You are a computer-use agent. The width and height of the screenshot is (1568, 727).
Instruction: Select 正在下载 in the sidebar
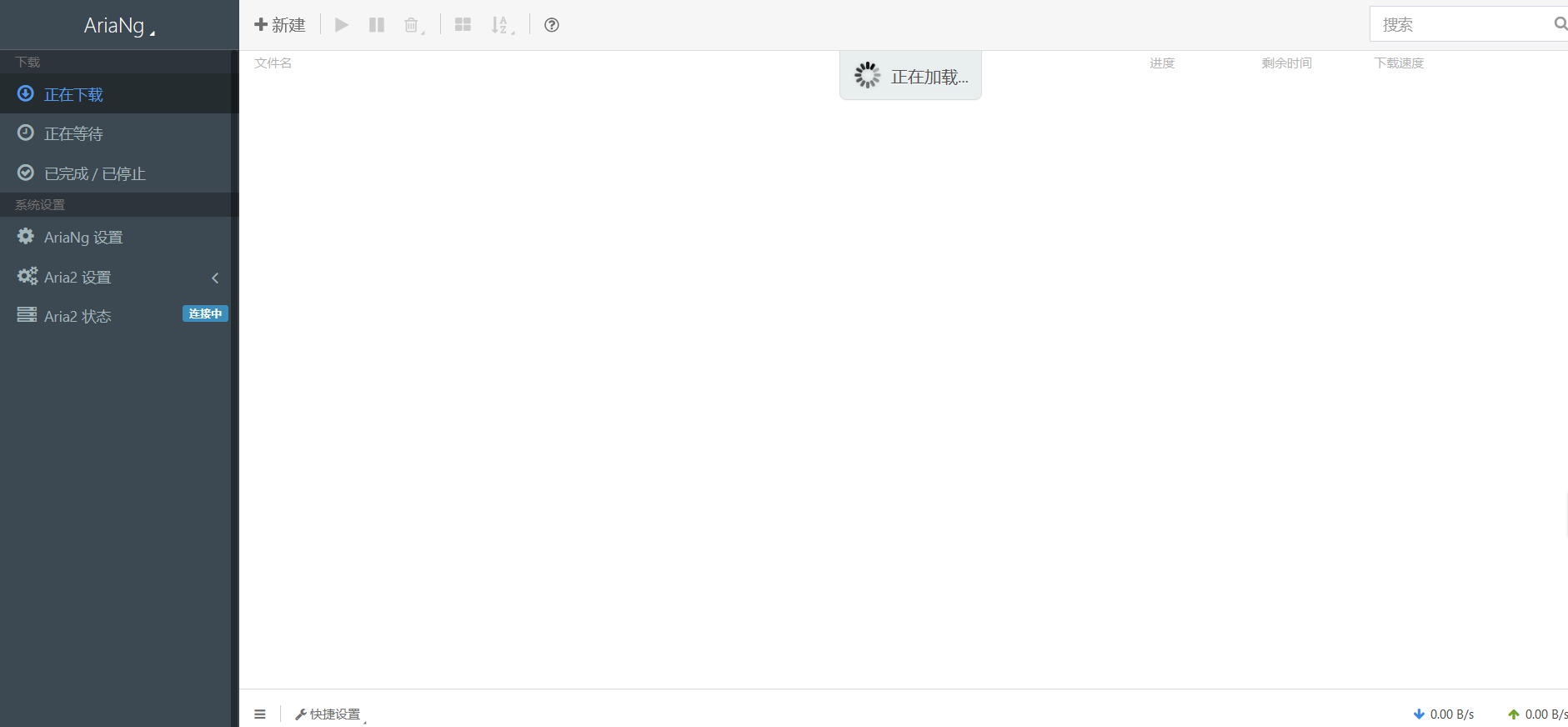coord(73,94)
